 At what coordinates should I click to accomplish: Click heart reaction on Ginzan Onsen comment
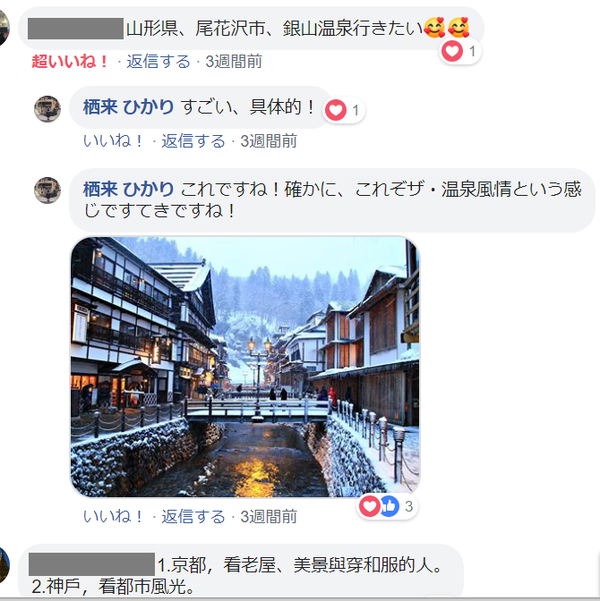point(452,51)
